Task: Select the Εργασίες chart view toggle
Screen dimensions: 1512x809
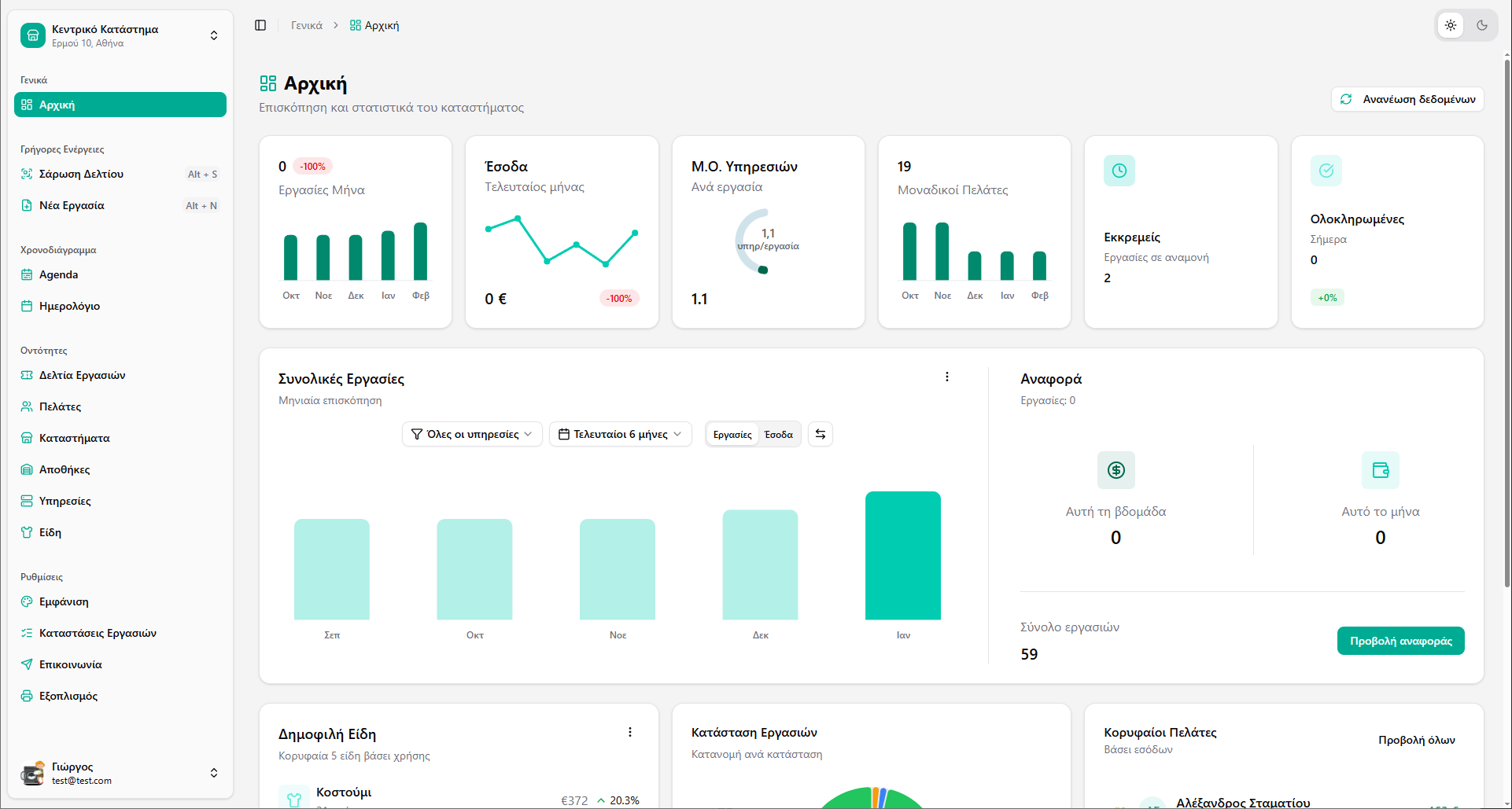Action: click(x=732, y=435)
